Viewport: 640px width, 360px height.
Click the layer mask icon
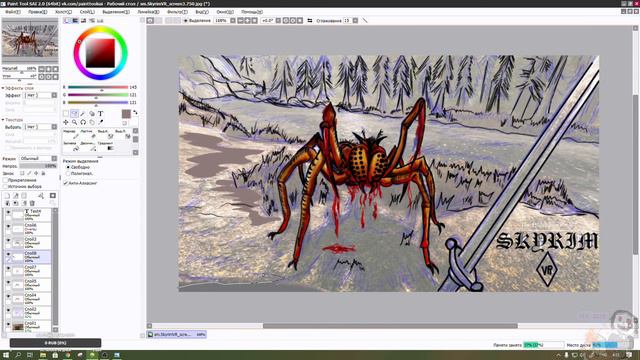[53, 196]
